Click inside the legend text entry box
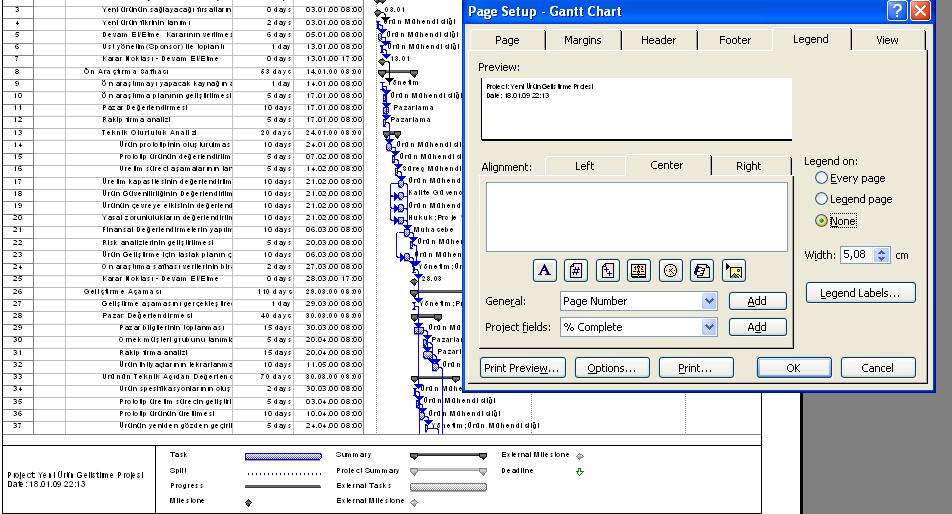The width and height of the screenshot is (952, 514). coord(636,216)
